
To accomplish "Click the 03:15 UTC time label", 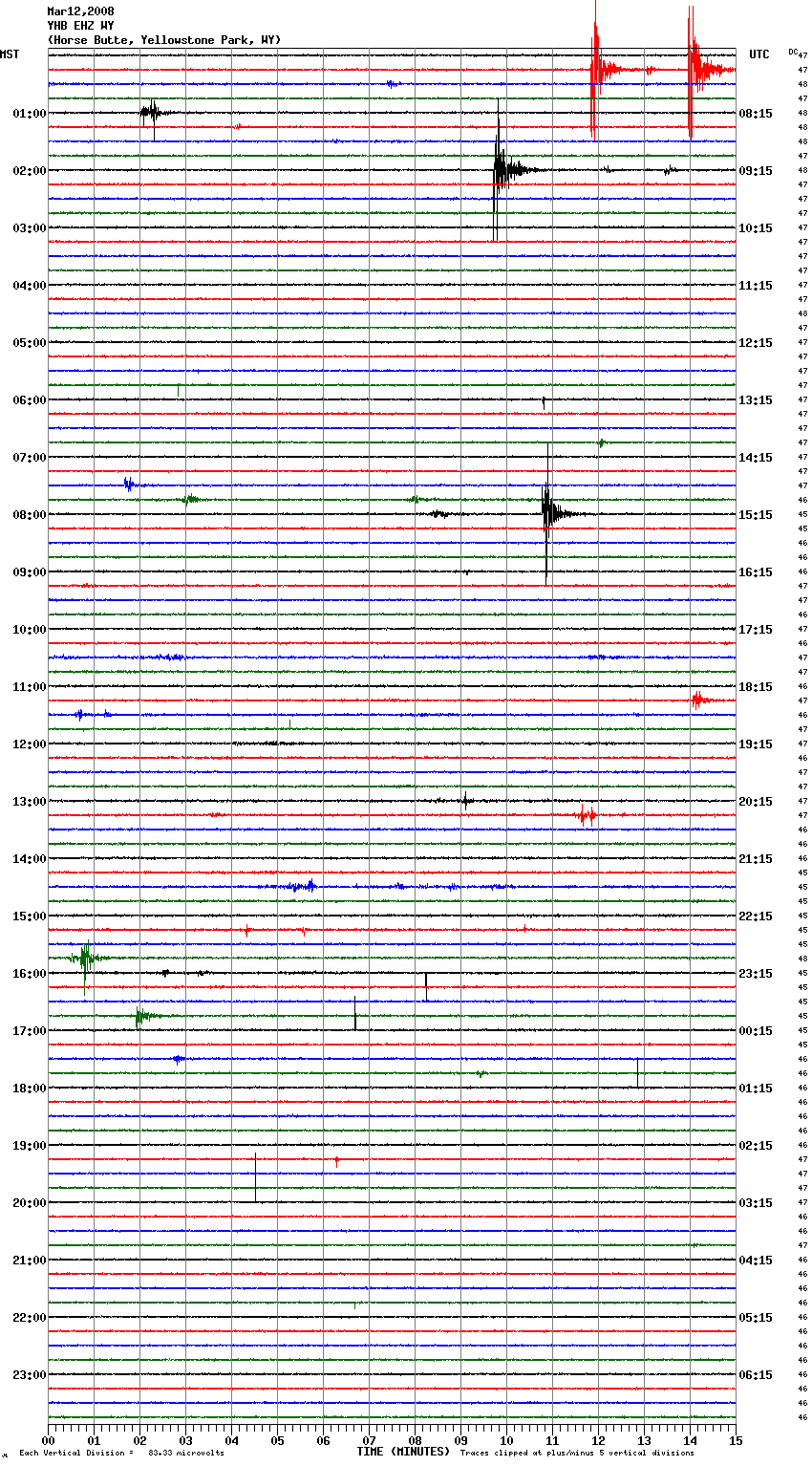I will [x=756, y=1203].
